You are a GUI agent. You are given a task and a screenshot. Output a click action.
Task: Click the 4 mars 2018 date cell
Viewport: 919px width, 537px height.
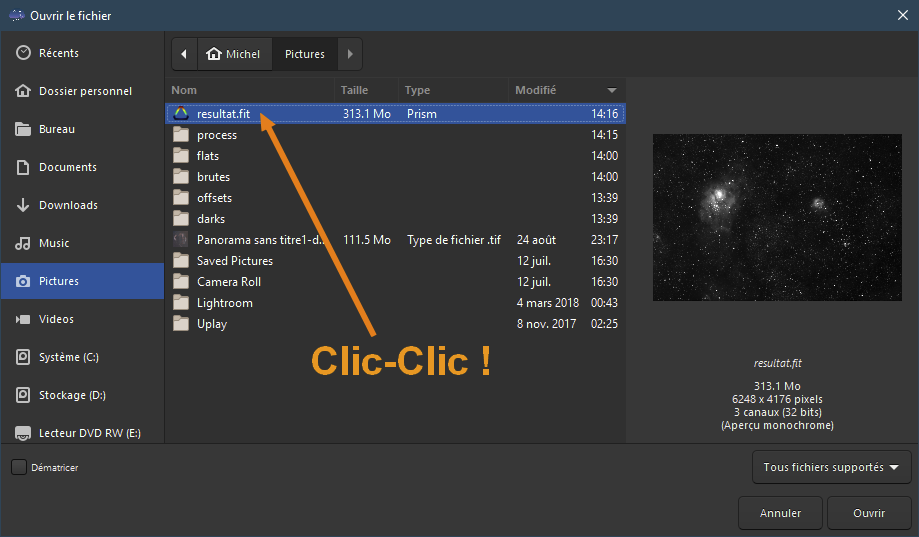547,303
